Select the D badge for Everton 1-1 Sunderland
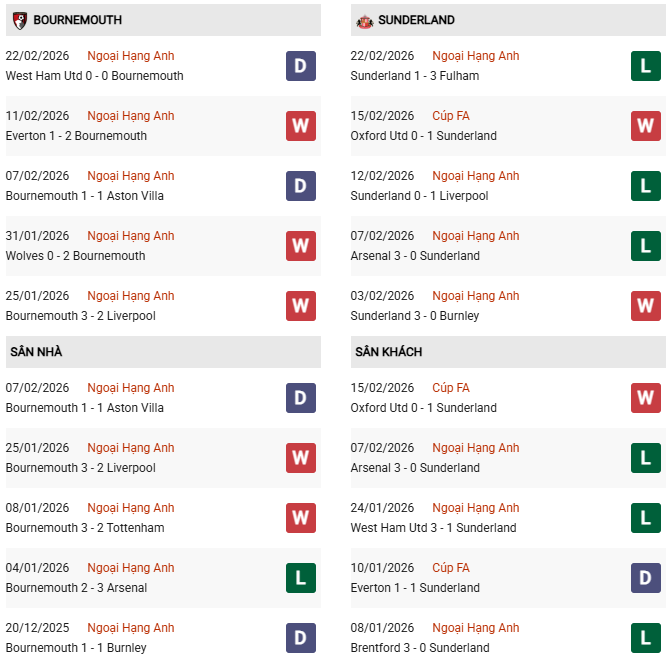Image resolution: width=669 pixels, height=663 pixels. tap(646, 578)
